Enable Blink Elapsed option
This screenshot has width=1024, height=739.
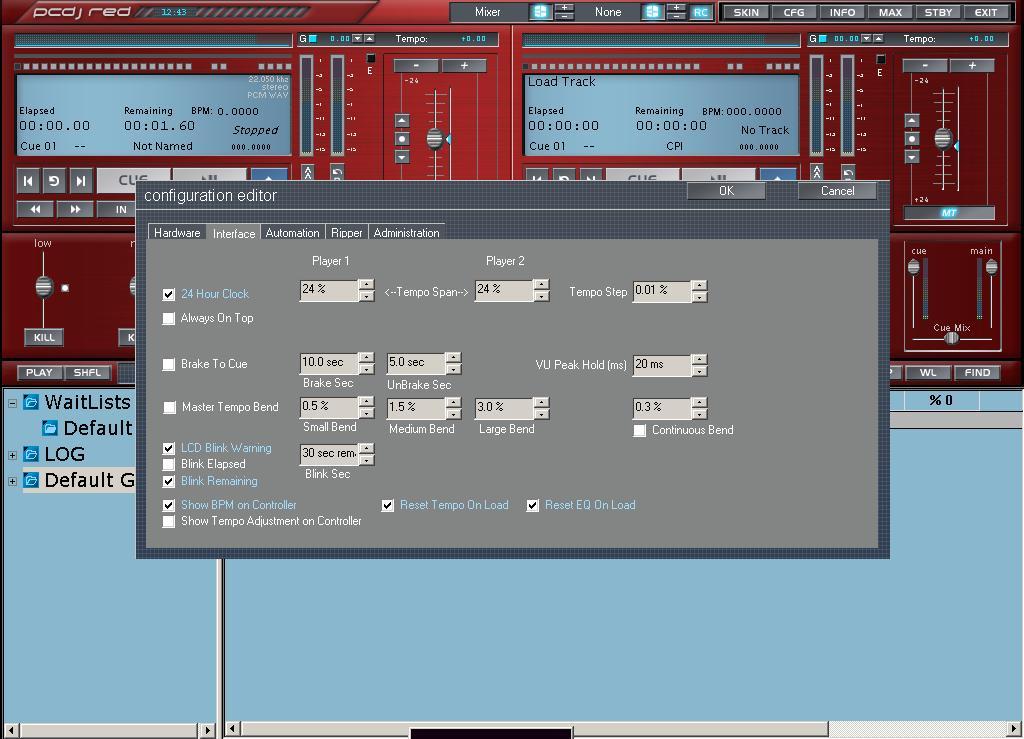pos(168,464)
